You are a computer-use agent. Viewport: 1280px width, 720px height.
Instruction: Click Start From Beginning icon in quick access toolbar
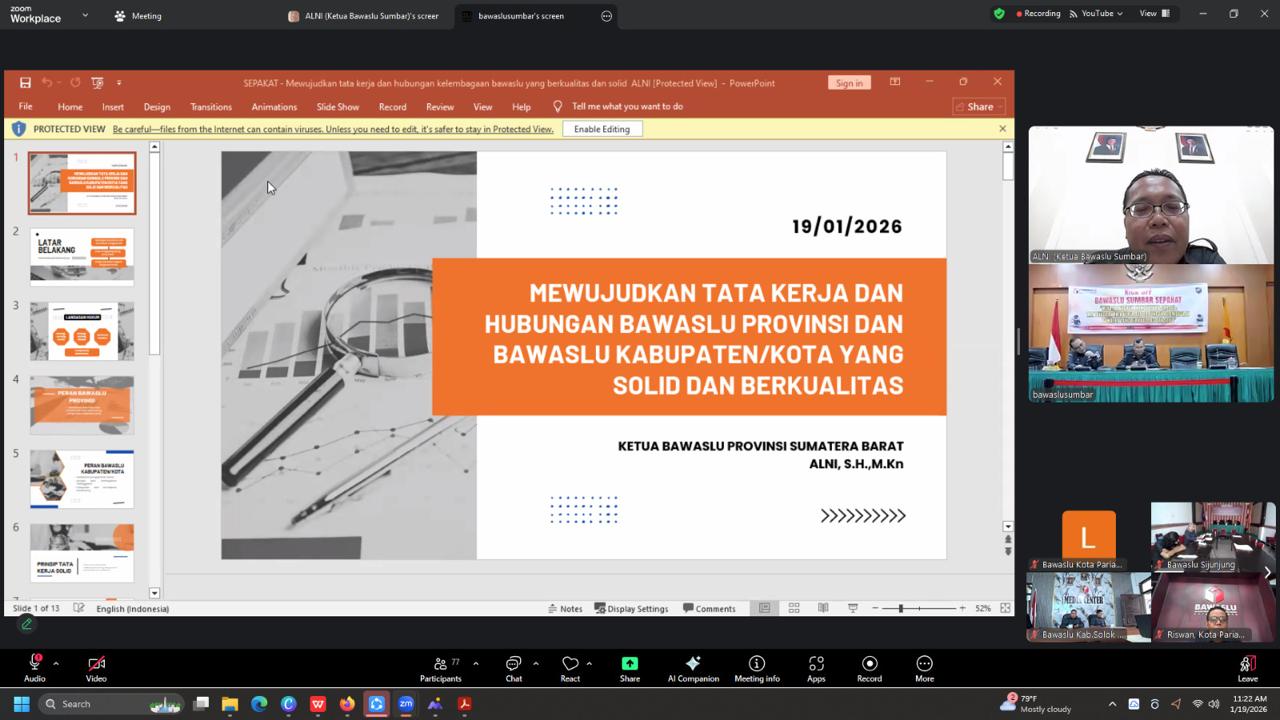97,83
